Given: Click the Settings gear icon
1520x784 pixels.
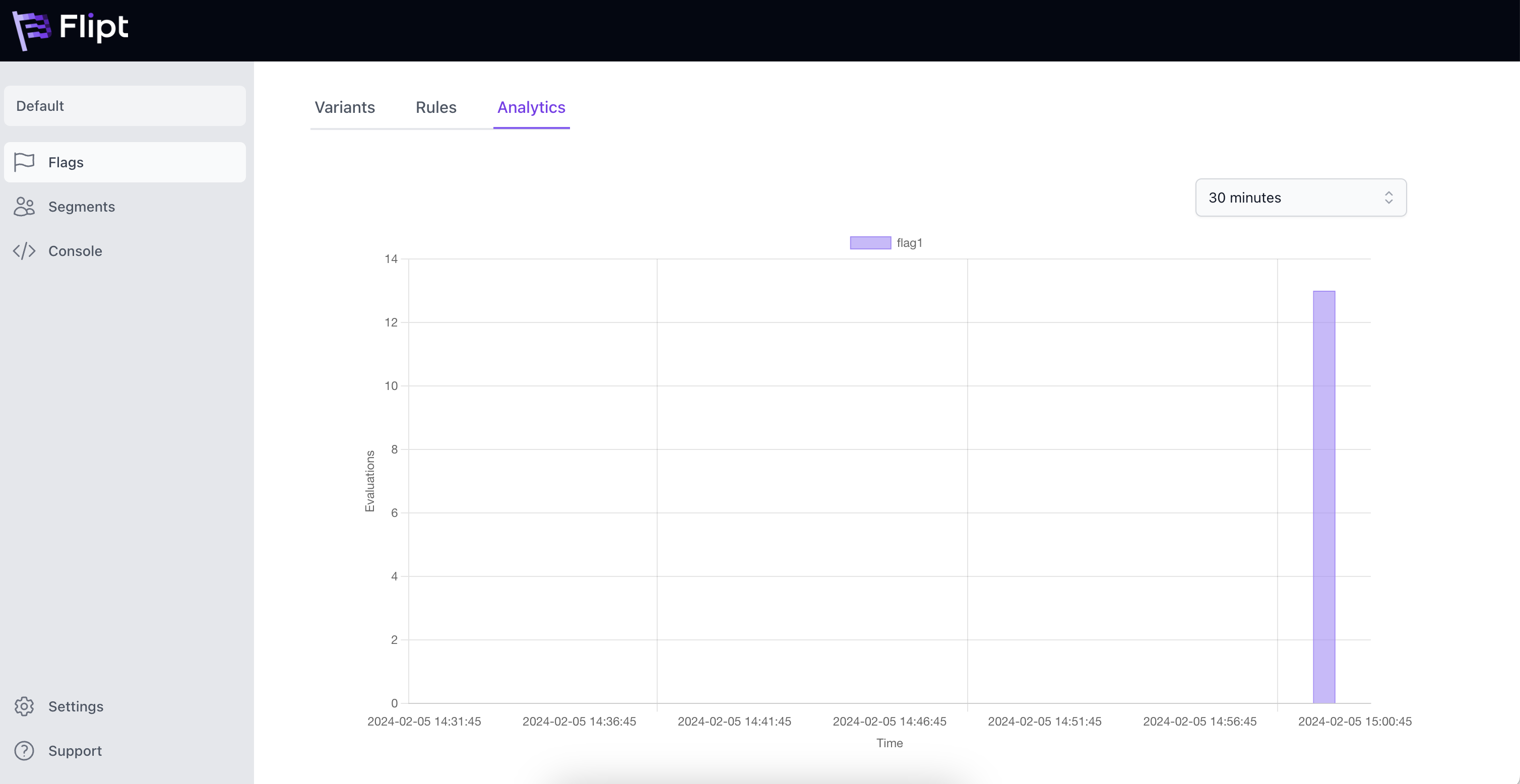Looking at the screenshot, I should coord(24,706).
